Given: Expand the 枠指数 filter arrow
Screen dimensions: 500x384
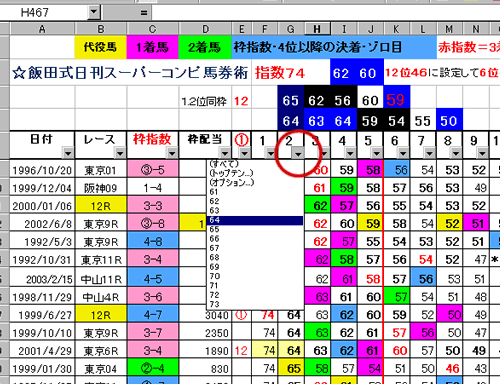Looking at the screenshot, I should click(x=172, y=153).
